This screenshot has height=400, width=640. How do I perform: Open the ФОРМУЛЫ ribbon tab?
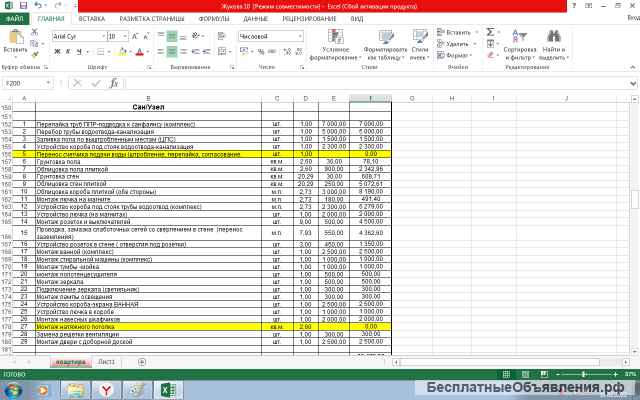pos(213,19)
